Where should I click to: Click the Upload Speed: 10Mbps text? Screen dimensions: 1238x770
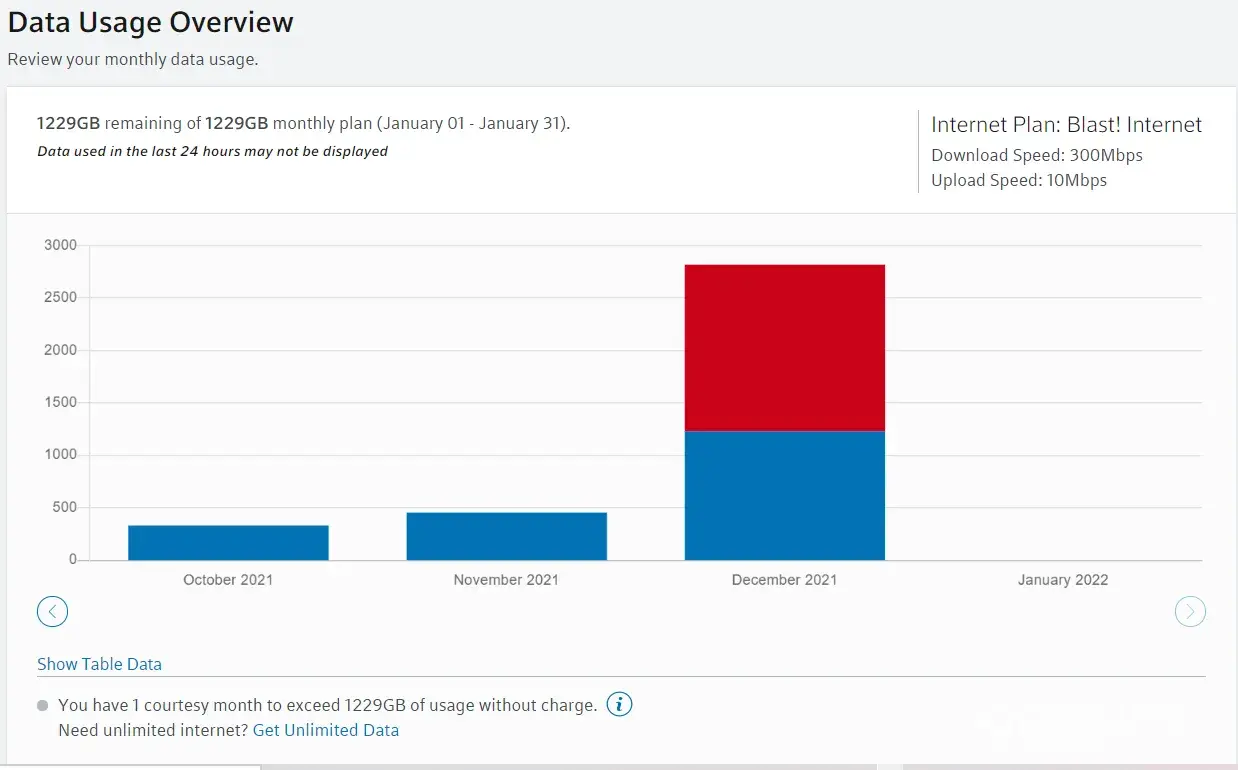1018,180
